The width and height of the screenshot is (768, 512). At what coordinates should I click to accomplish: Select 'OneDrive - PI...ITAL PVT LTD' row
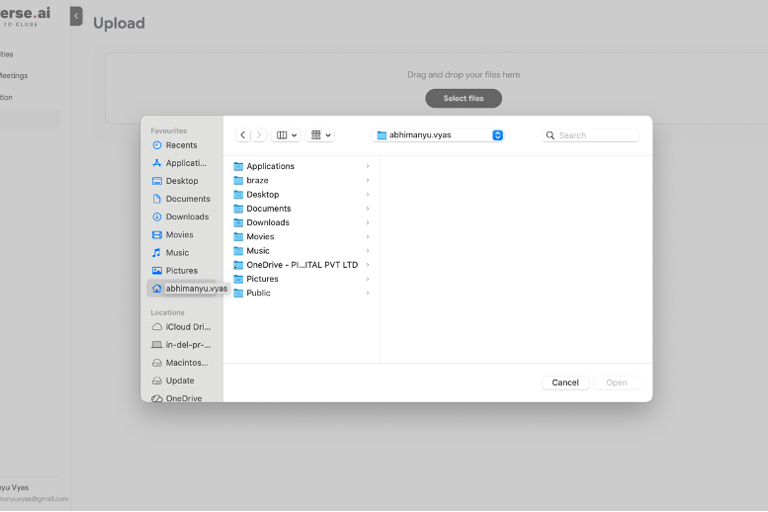point(302,265)
